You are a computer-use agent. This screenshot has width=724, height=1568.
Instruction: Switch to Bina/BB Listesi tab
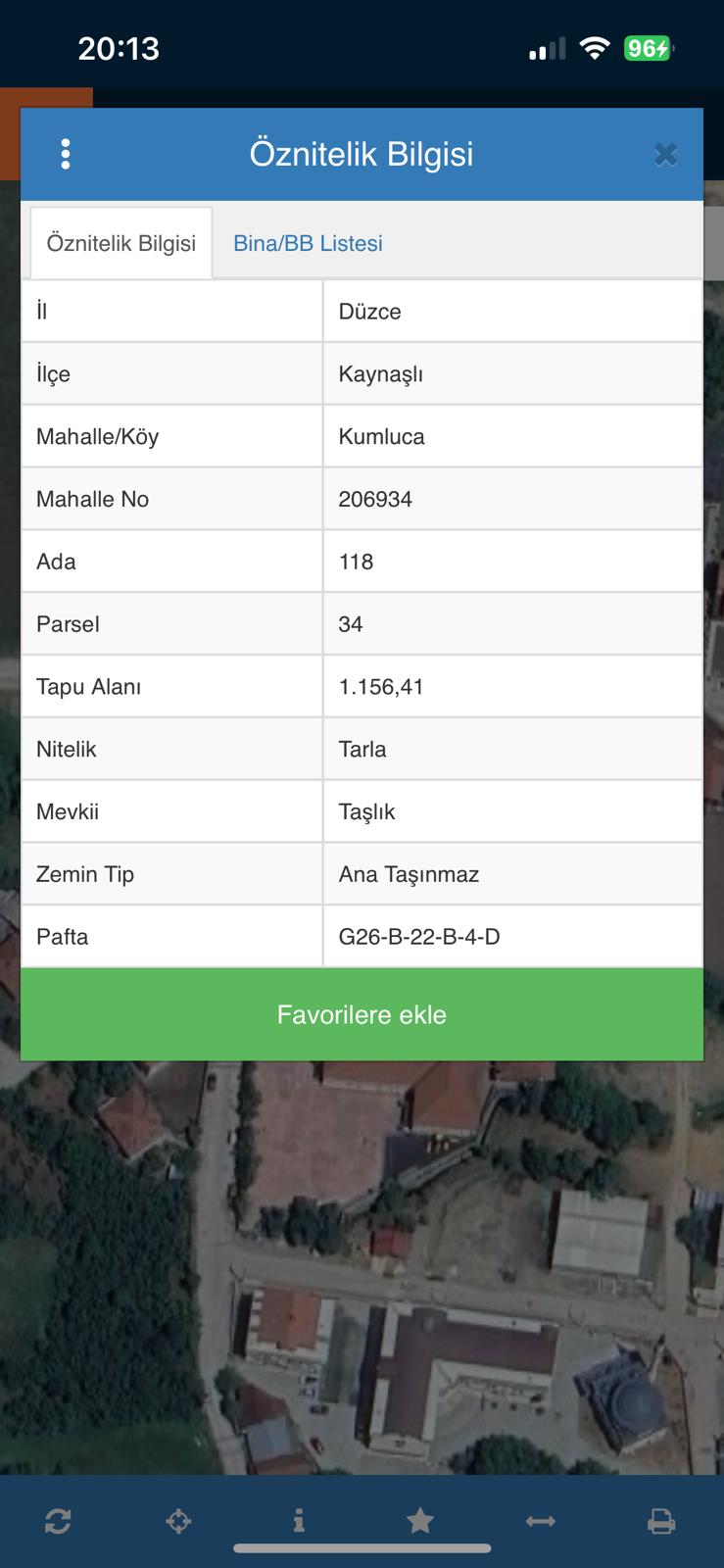point(308,243)
